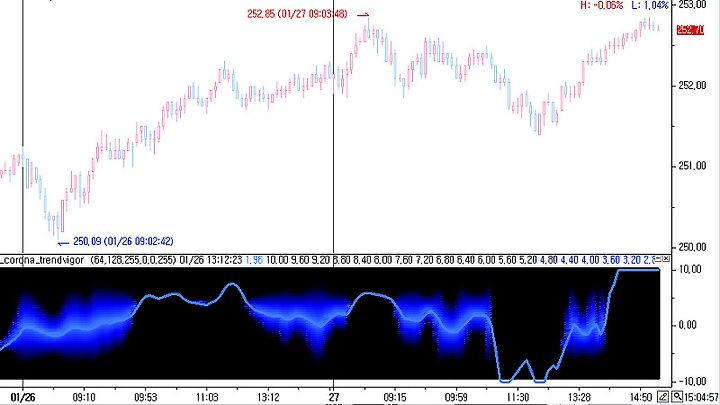Click the 11:03 time axis label
Image resolution: width=720 pixels, height=405 pixels.
207,397
